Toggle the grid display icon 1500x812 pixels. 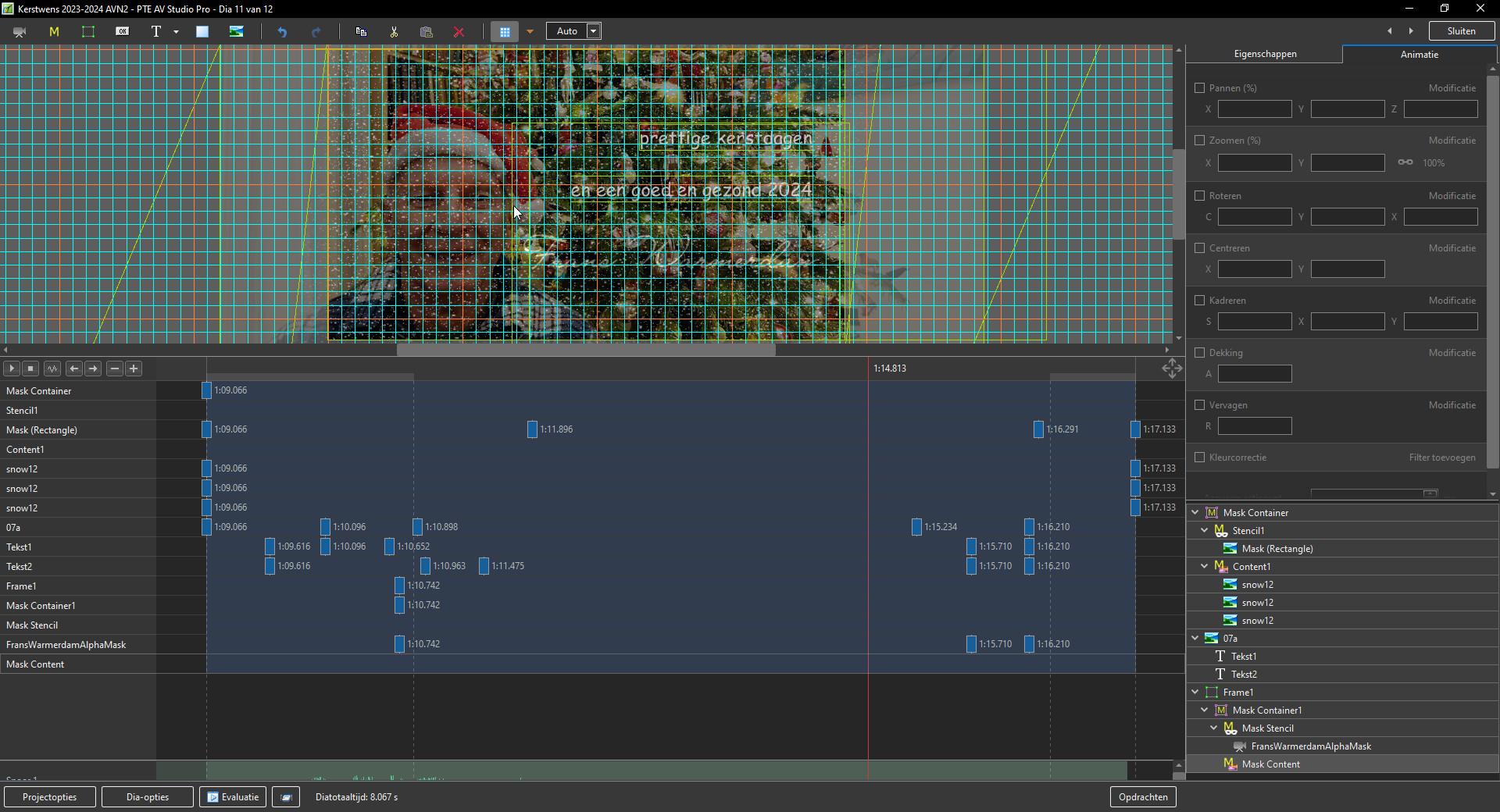(505, 32)
